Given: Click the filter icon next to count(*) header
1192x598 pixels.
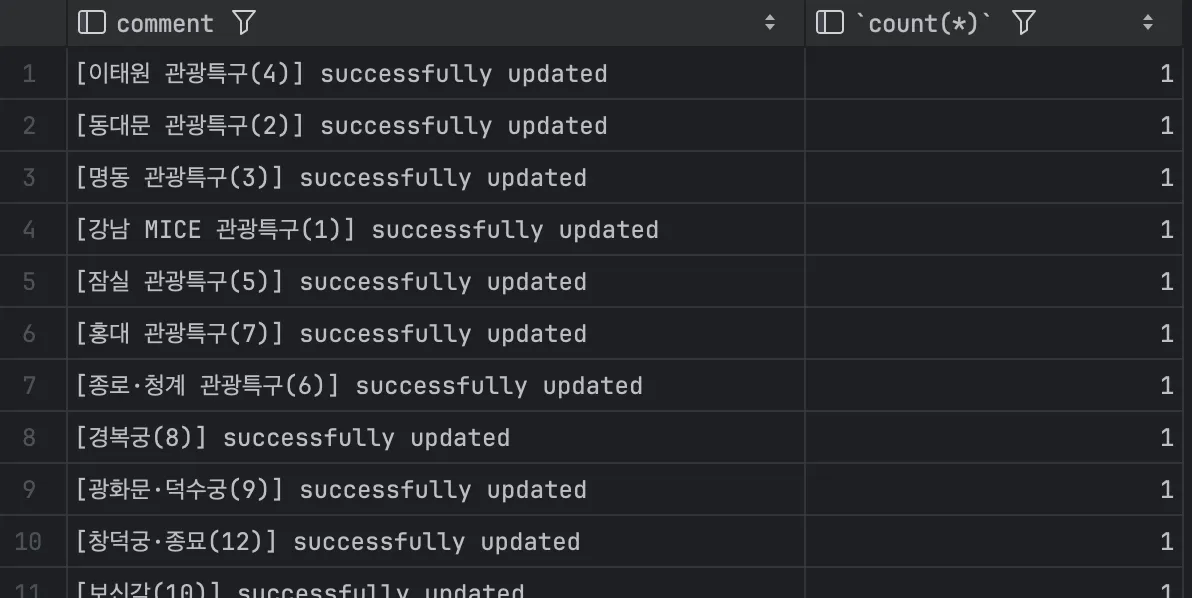Looking at the screenshot, I should point(1024,23).
